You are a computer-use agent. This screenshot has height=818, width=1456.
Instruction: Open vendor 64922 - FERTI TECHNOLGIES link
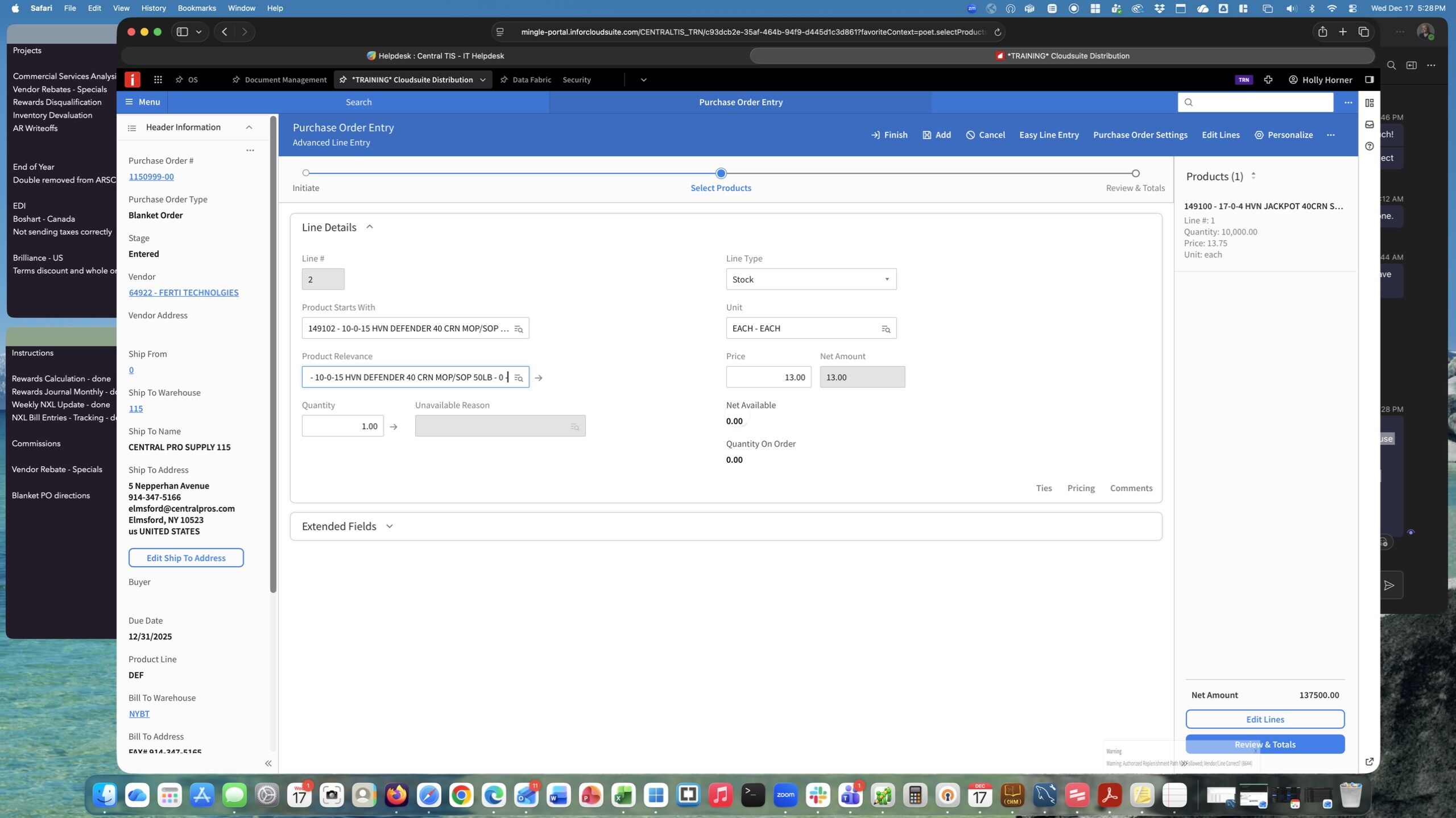[x=184, y=293]
